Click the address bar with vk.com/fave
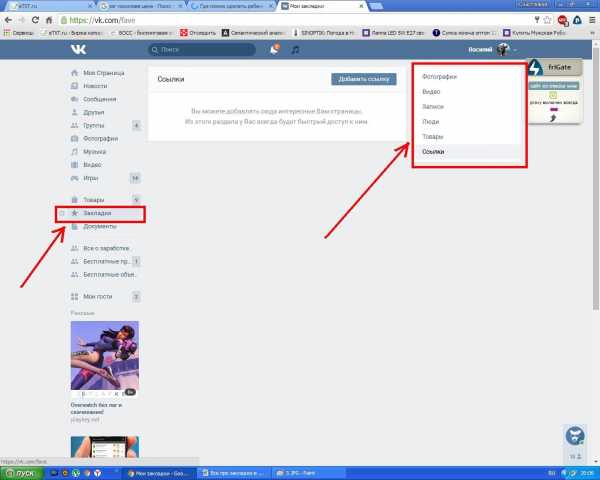This screenshot has height=480, width=600. (295, 20)
